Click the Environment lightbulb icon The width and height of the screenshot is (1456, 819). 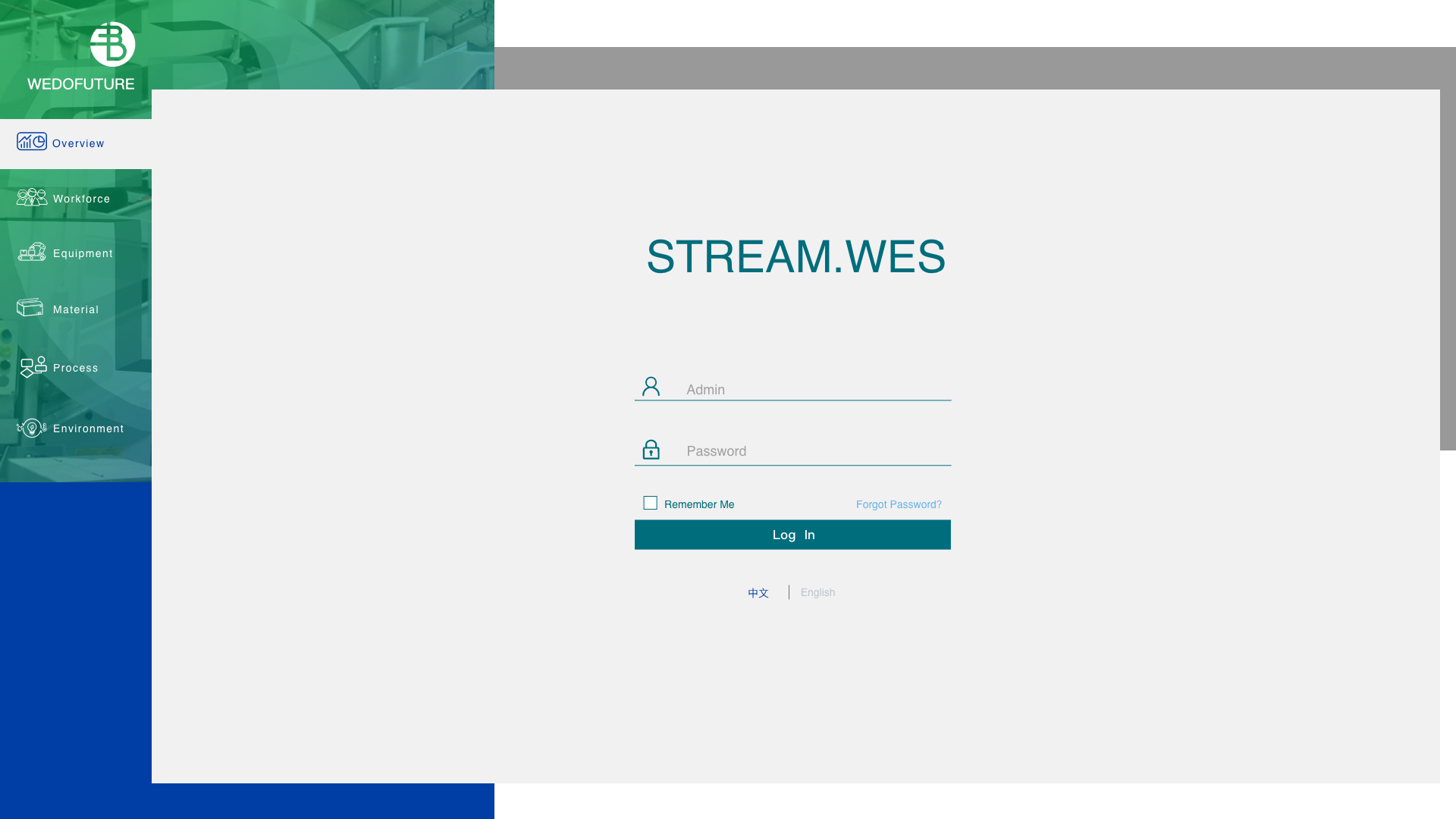coord(32,428)
